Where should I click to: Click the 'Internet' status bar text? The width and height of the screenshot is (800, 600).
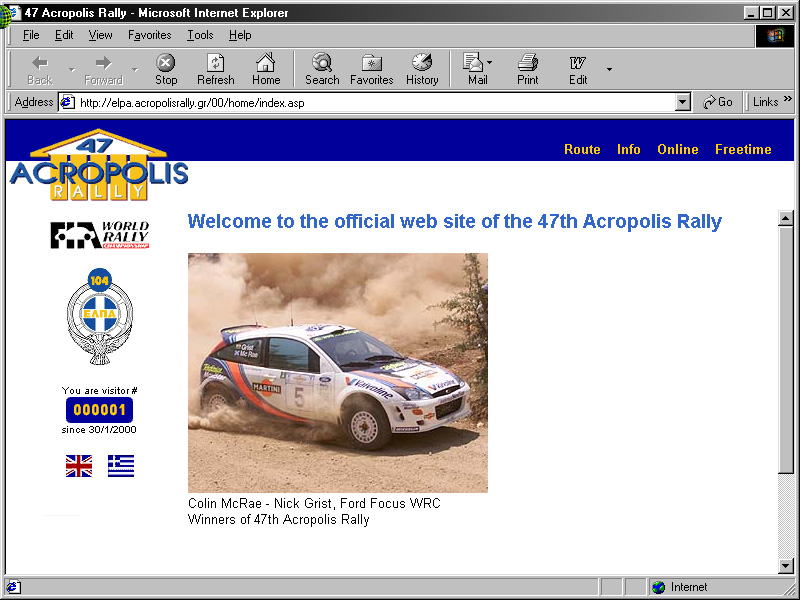click(689, 587)
